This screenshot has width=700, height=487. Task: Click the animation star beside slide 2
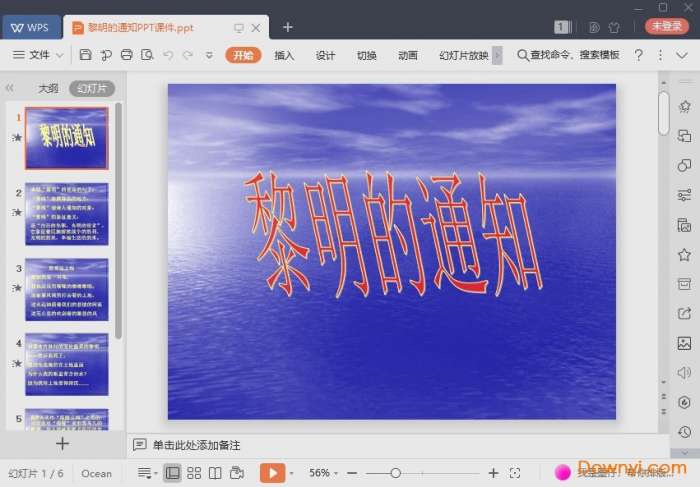point(17,212)
